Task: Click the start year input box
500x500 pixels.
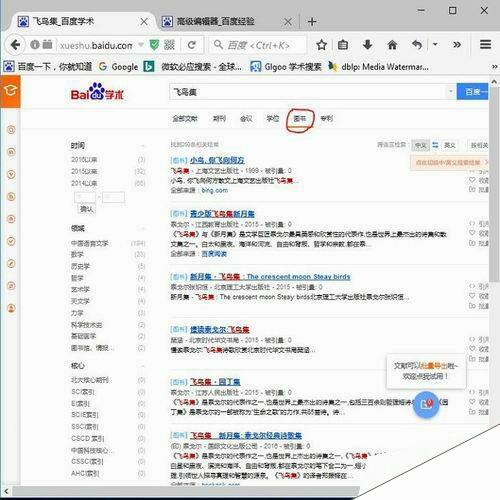Action: click(85, 197)
